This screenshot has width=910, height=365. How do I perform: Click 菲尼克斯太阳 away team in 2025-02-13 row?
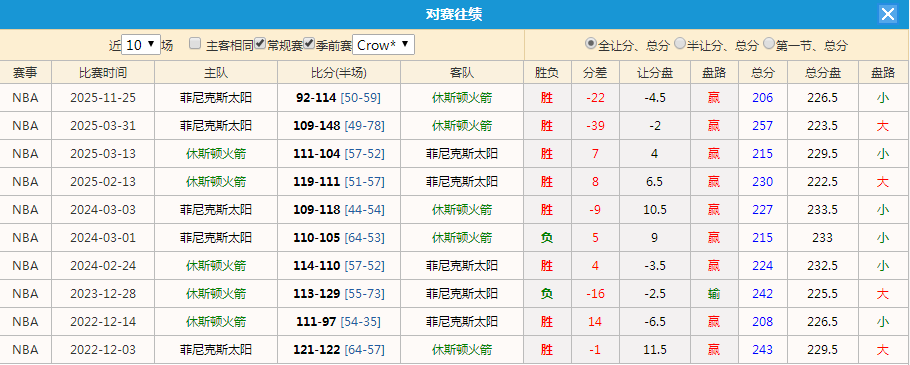(462, 182)
